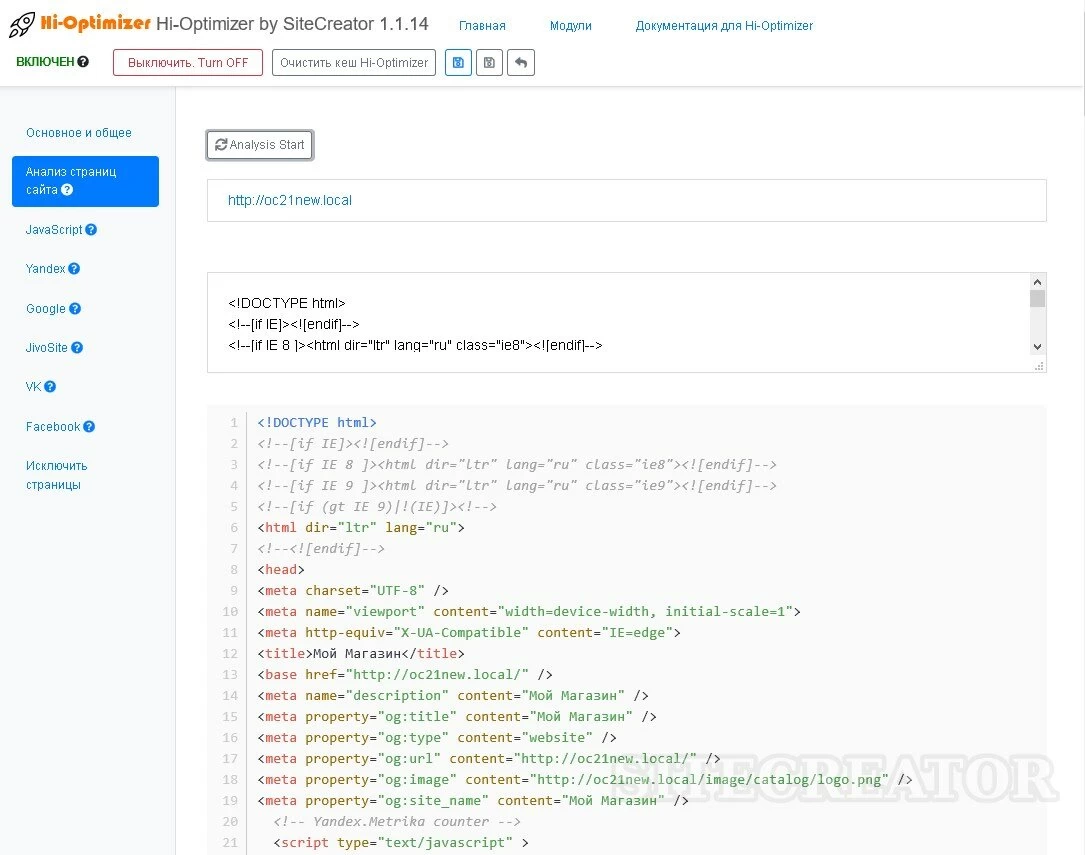Open help icon beside JivoSite
The width and height of the screenshot is (1085, 855).
coord(77,347)
